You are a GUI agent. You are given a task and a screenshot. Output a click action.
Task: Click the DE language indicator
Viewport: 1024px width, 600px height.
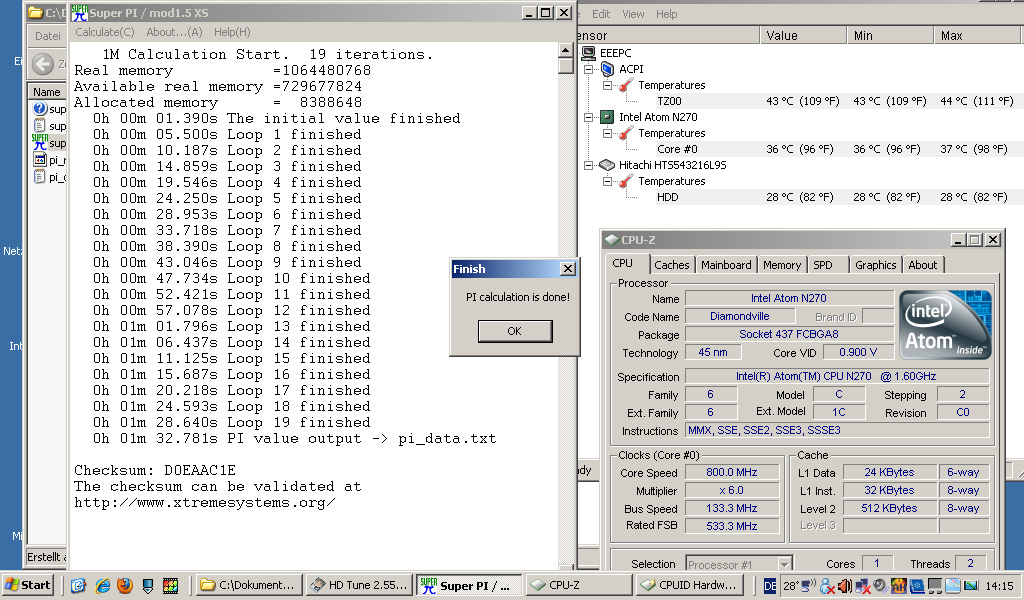[770, 586]
